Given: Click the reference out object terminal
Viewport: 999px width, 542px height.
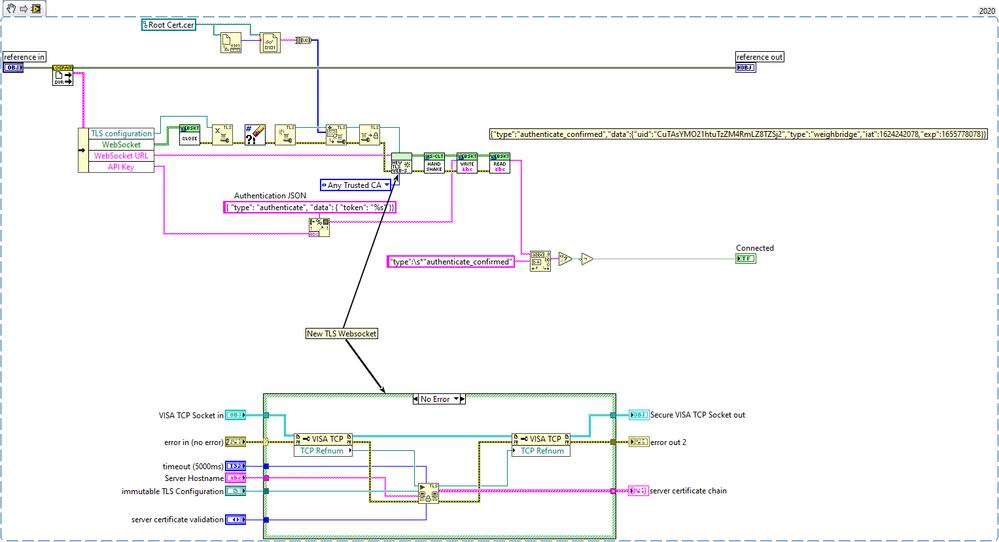Looking at the screenshot, I should point(745,68).
